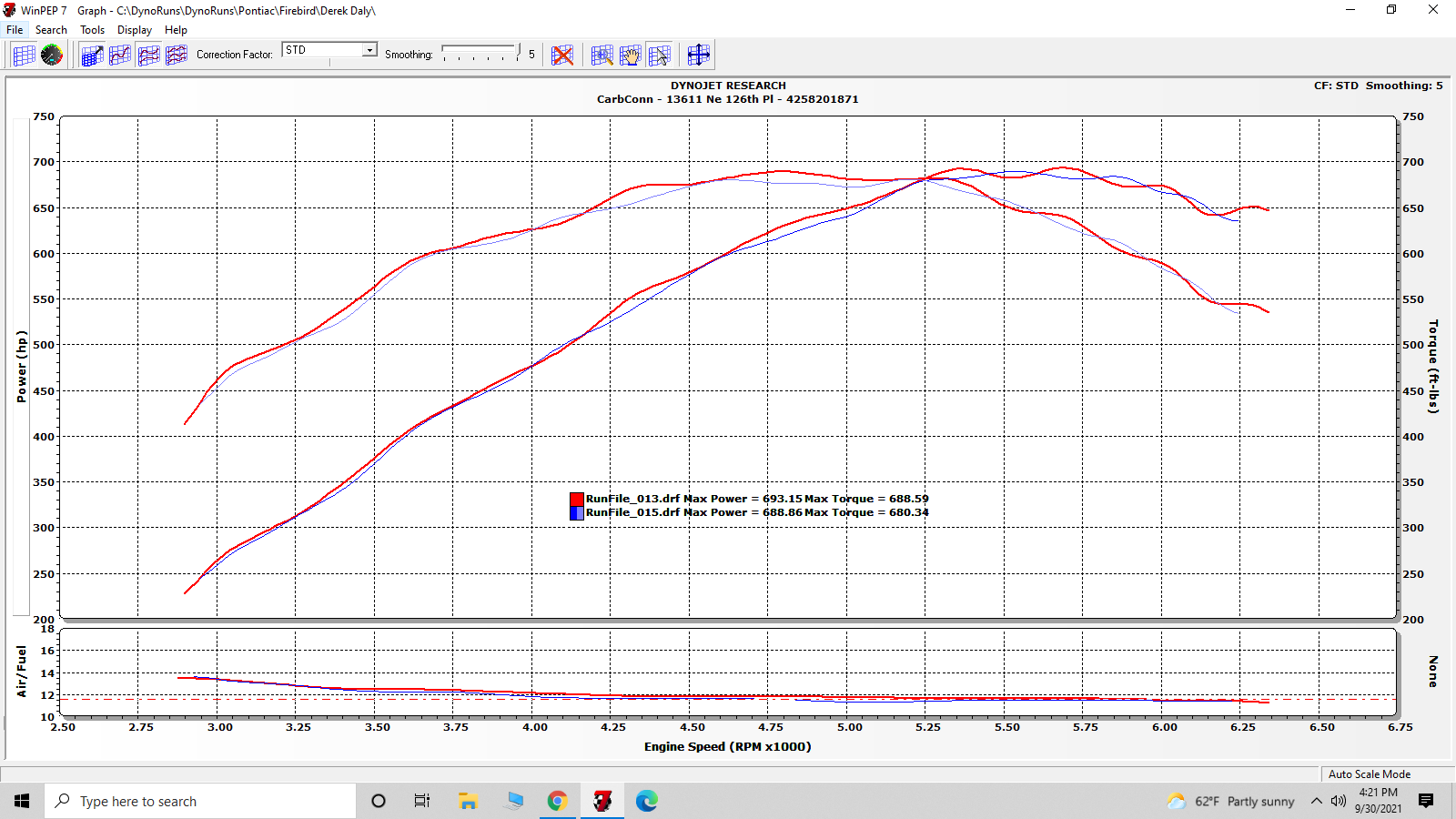Viewport: 1456px width, 819px height.
Task: Select the two-line graph icon
Action: pyautogui.click(x=148, y=55)
